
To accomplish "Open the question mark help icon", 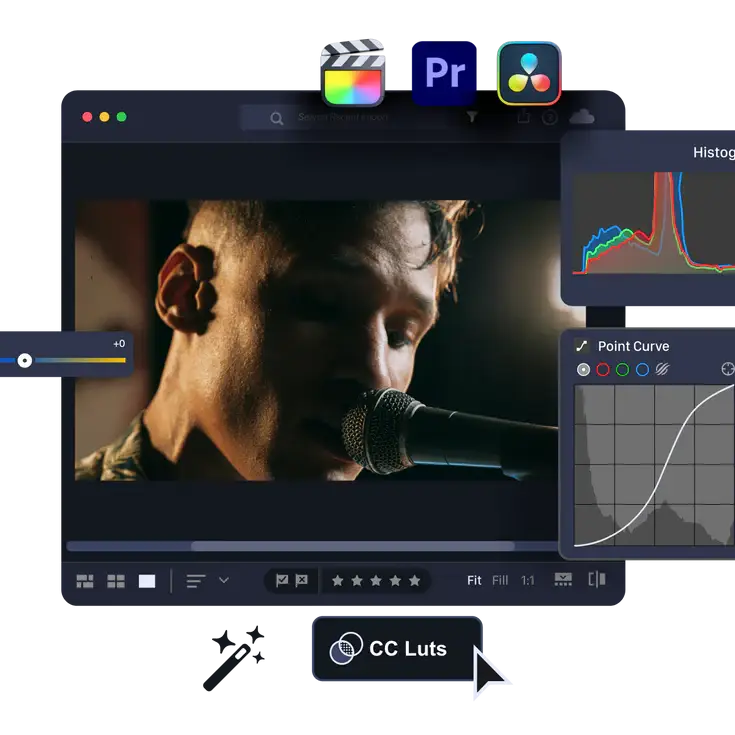I will coord(550,117).
